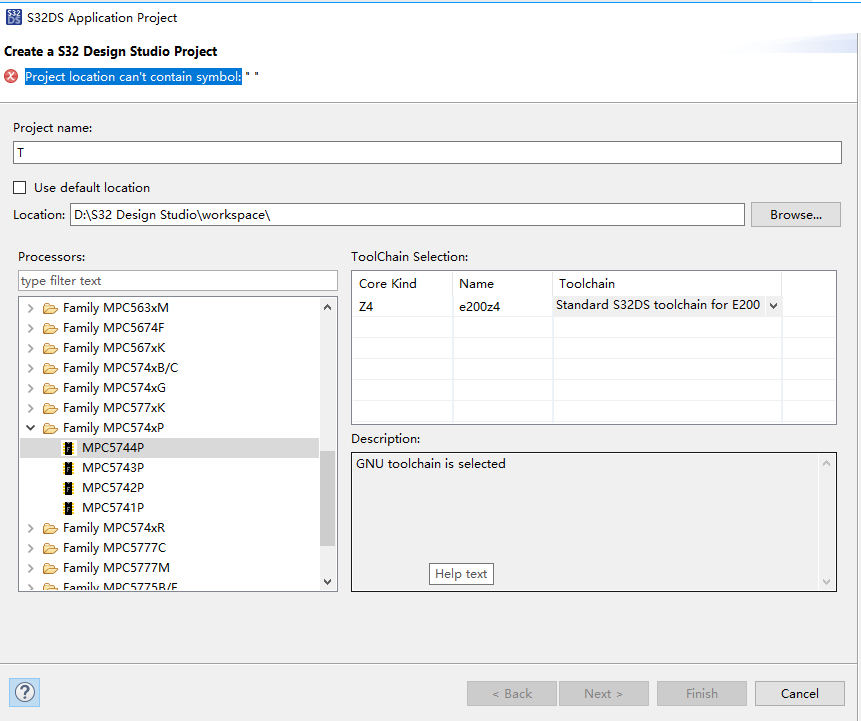
Task: Expand Family MPC577xK tree node
Action: coord(31,408)
